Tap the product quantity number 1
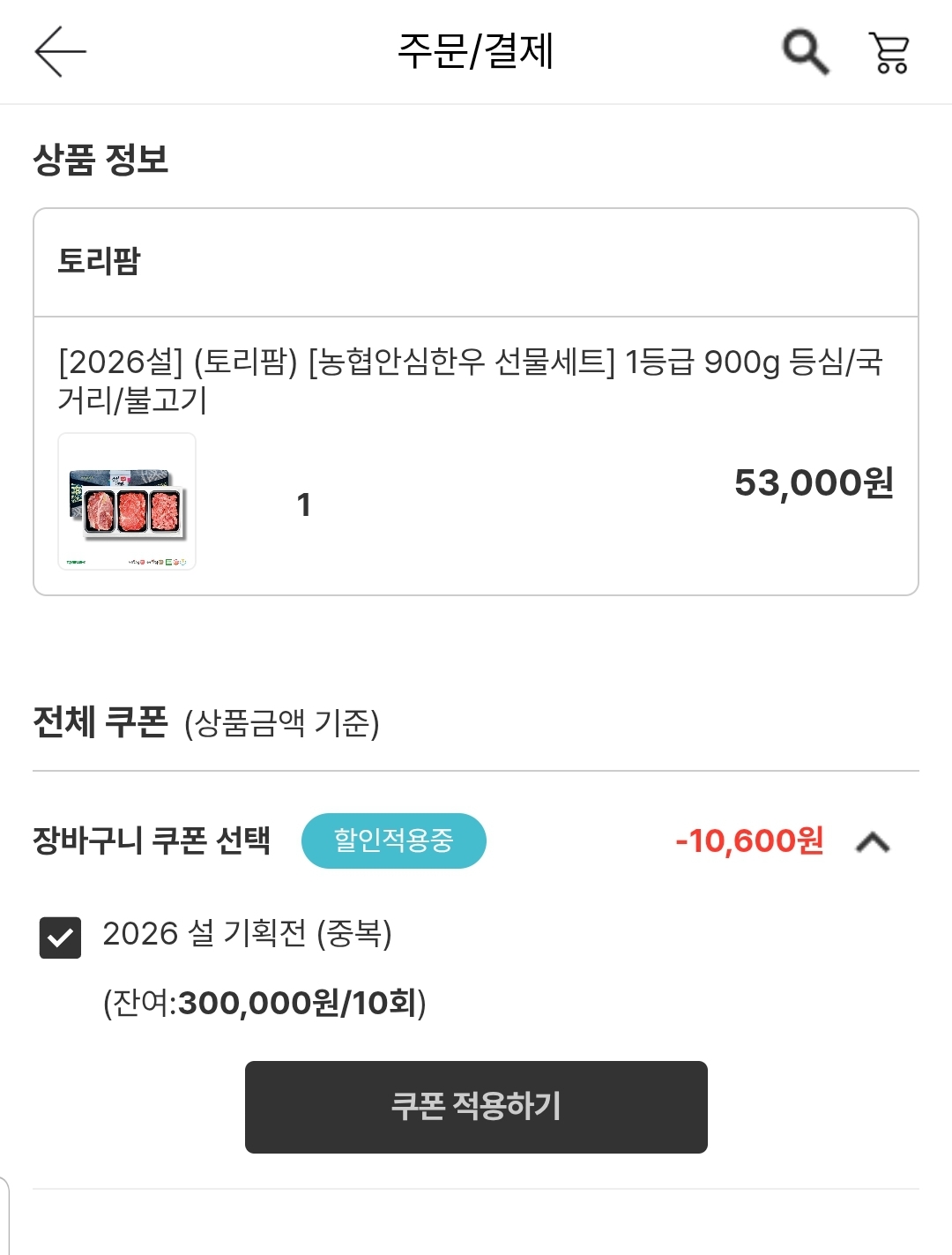 [x=303, y=505]
